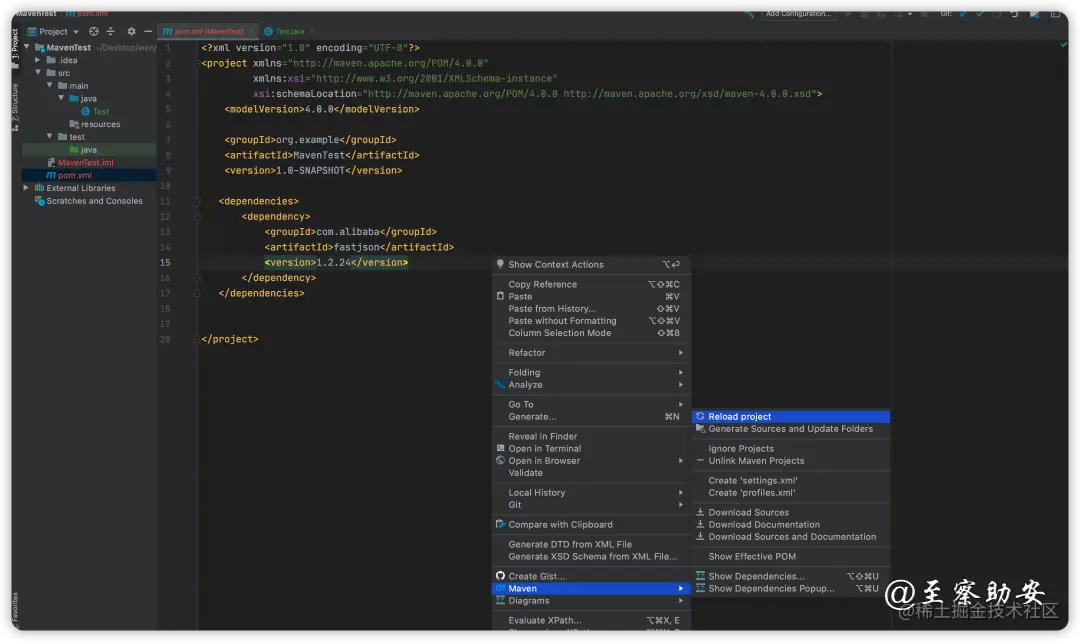
Task: Select Paste from the context menu
Action: [591, 297]
